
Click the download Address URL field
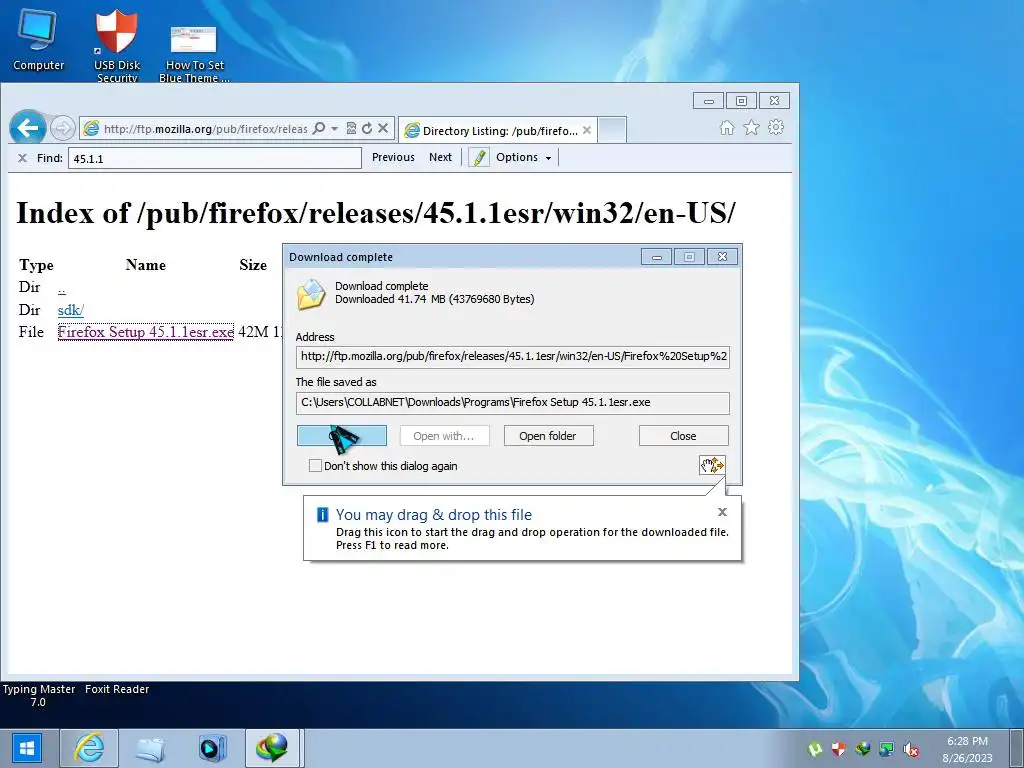(x=513, y=357)
